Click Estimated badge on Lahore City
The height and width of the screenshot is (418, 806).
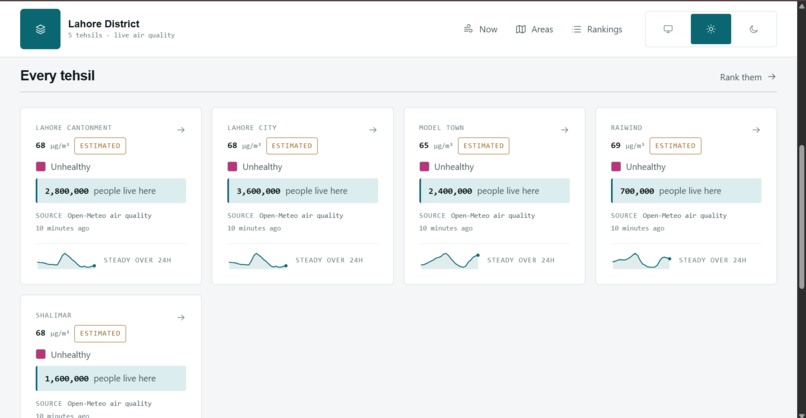pos(292,146)
